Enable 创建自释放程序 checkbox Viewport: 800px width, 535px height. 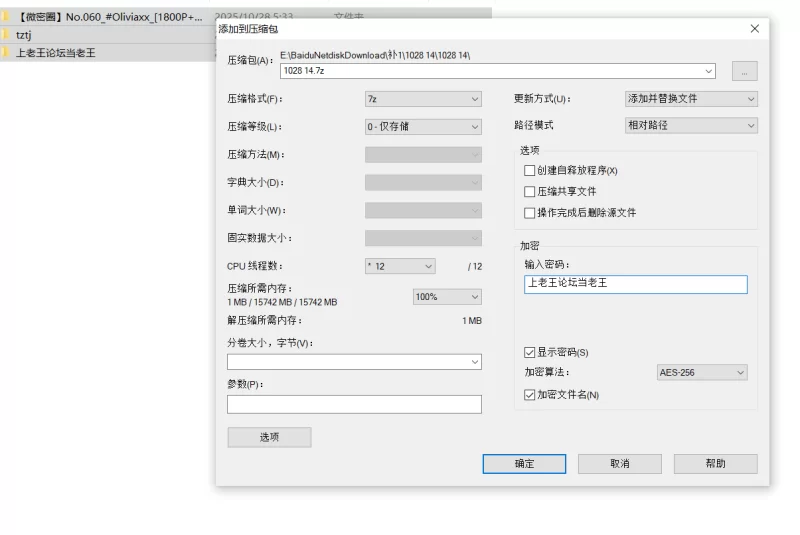coord(530,170)
